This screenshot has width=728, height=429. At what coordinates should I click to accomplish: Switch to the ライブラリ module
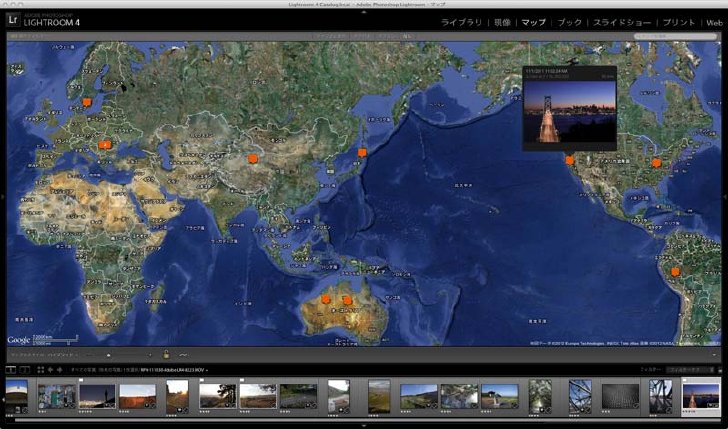(461, 23)
